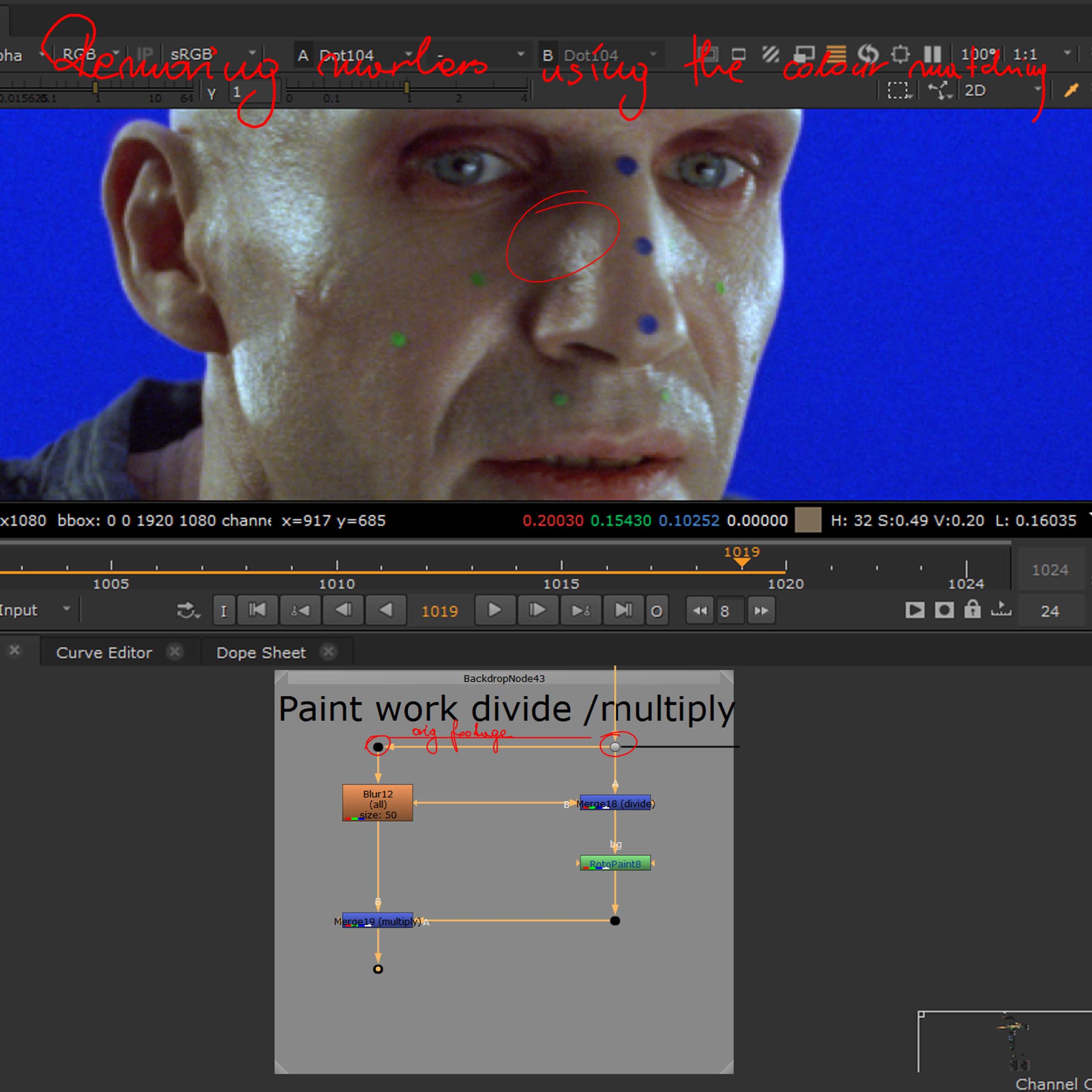Open the wipe mode dash dropdown
The width and height of the screenshot is (1092, 1092).
coord(480,55)
